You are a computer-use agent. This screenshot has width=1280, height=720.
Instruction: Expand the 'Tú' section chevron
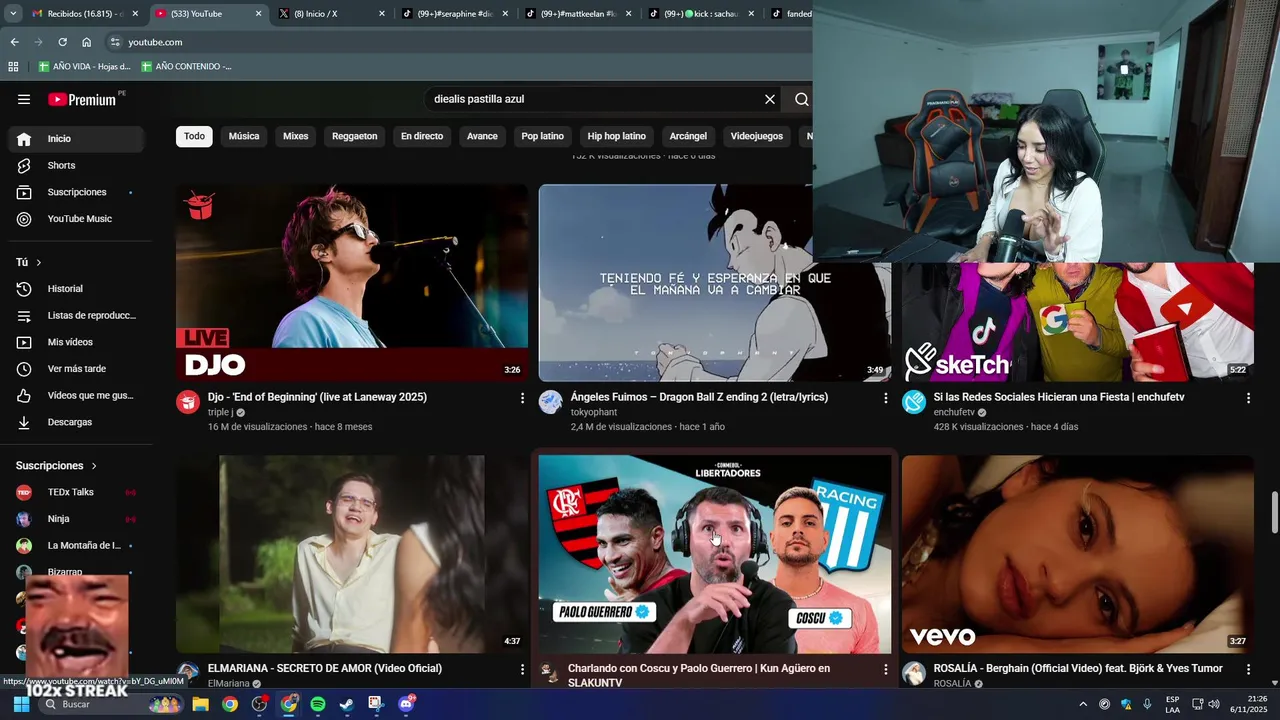coord(38,262)
